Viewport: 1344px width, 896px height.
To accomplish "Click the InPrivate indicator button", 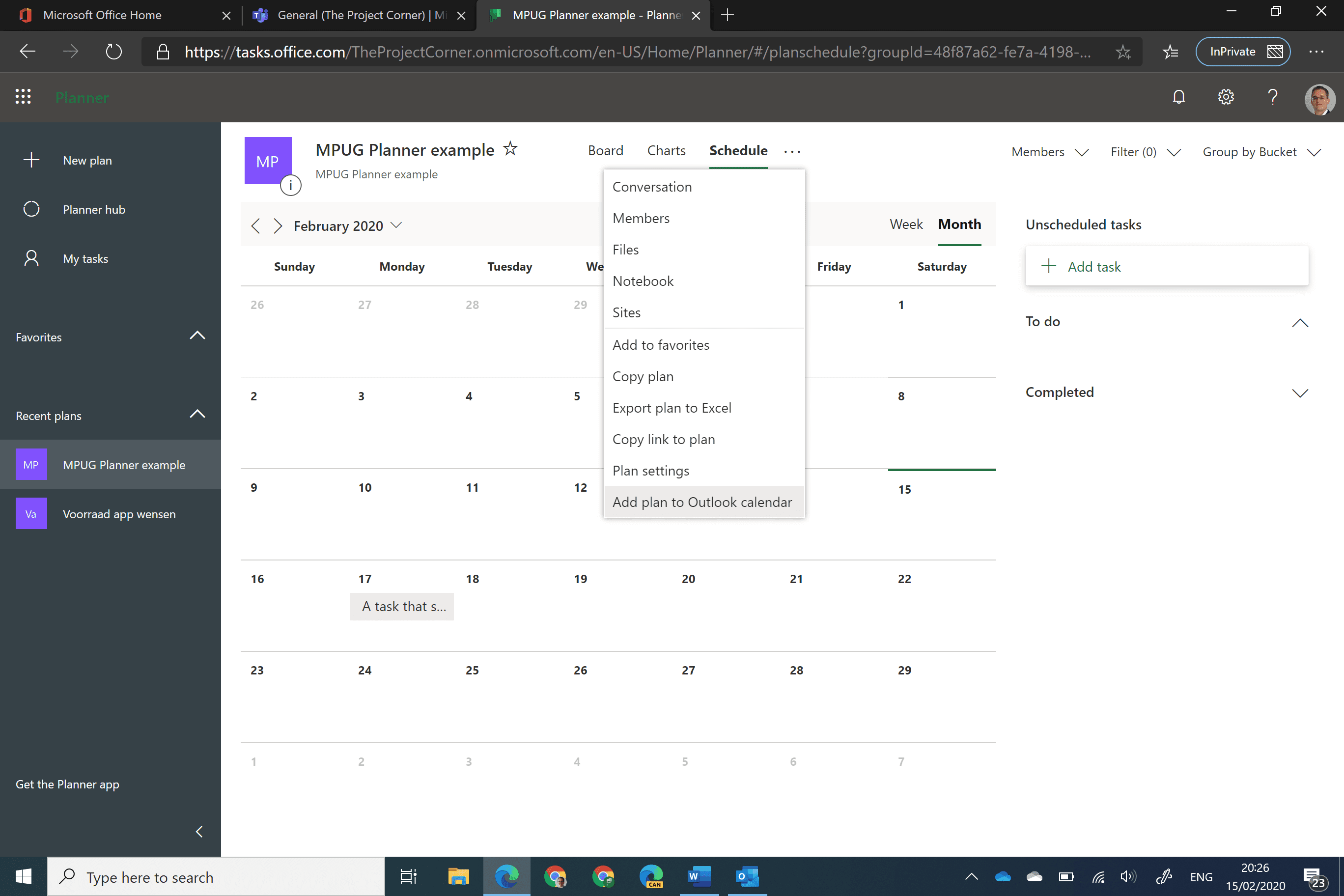I will point(1243,52).
